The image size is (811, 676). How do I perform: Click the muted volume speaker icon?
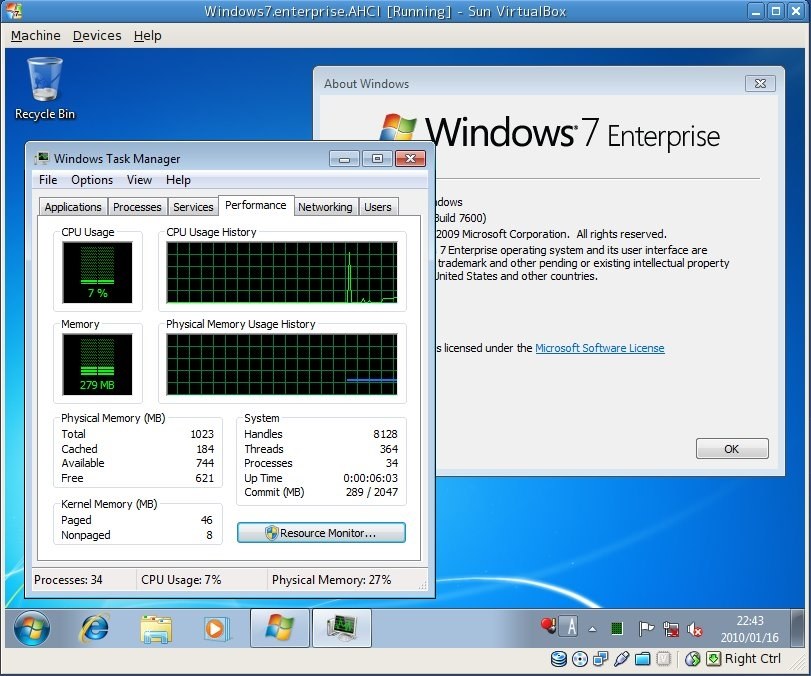694,629
